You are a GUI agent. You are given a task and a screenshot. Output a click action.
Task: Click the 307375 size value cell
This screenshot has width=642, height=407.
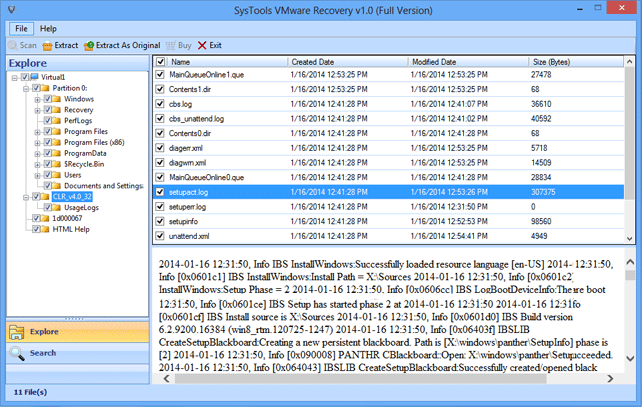(x=543, y=192)
